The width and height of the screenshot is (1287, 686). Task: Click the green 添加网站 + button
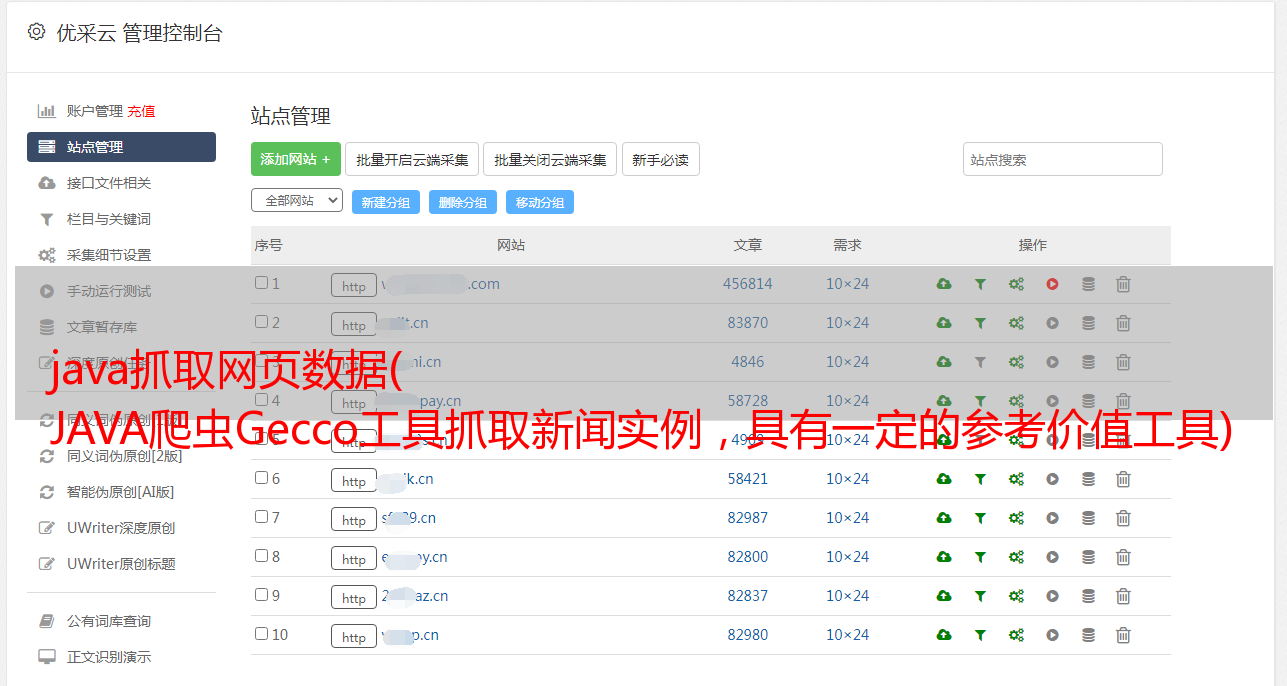coord(296,159)
